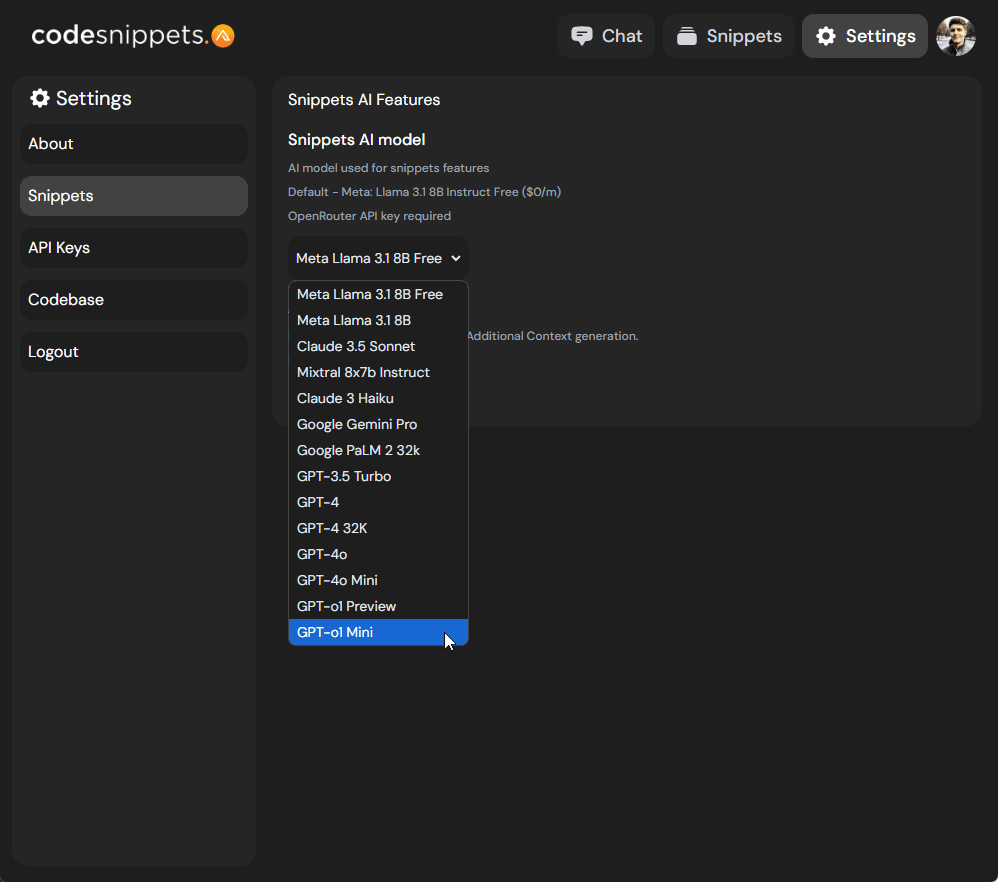Open the Chat page
The width and height of the screenshot is (998, 882).
[607, 36]
